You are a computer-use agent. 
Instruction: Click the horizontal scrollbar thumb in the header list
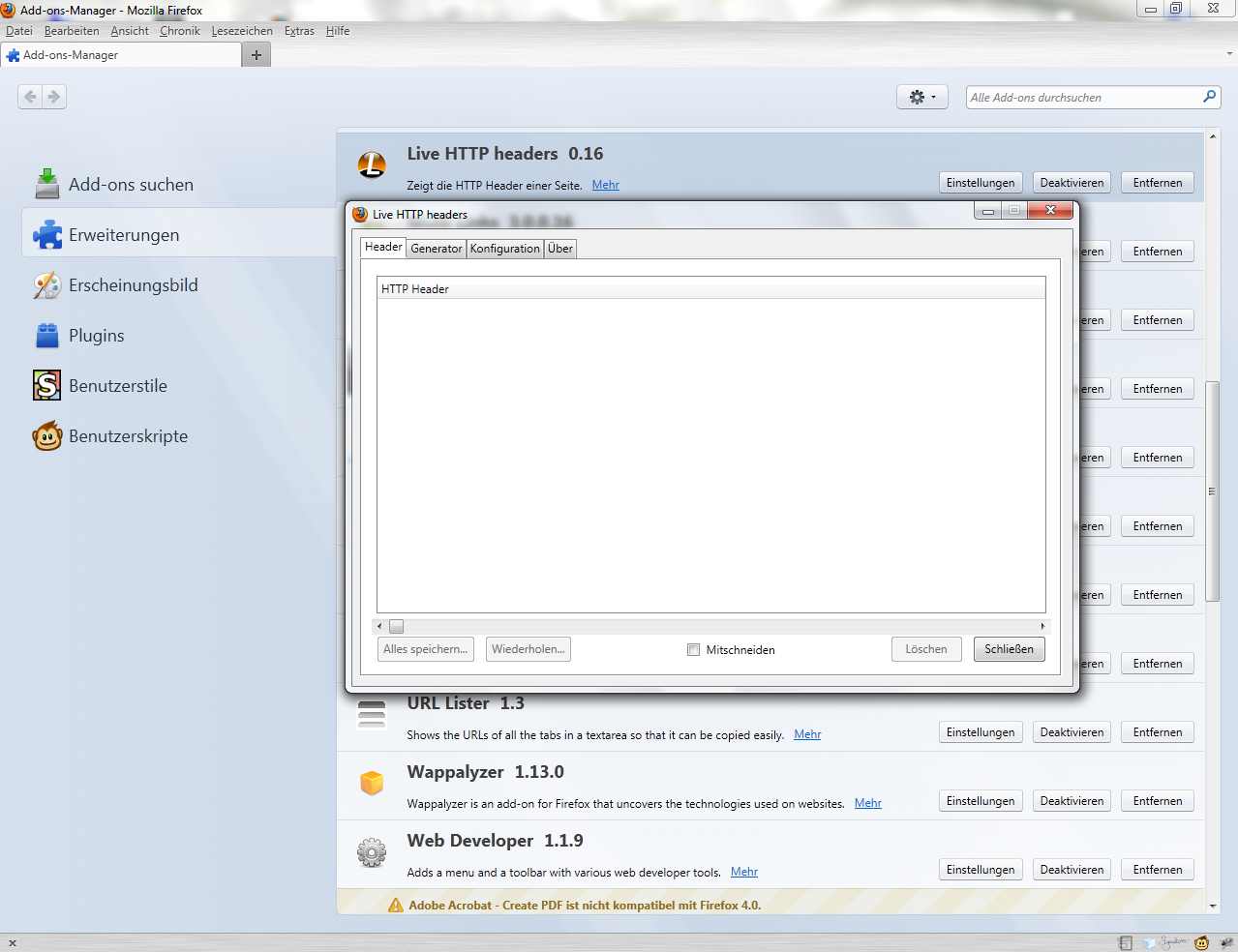(x=396, y=626)
